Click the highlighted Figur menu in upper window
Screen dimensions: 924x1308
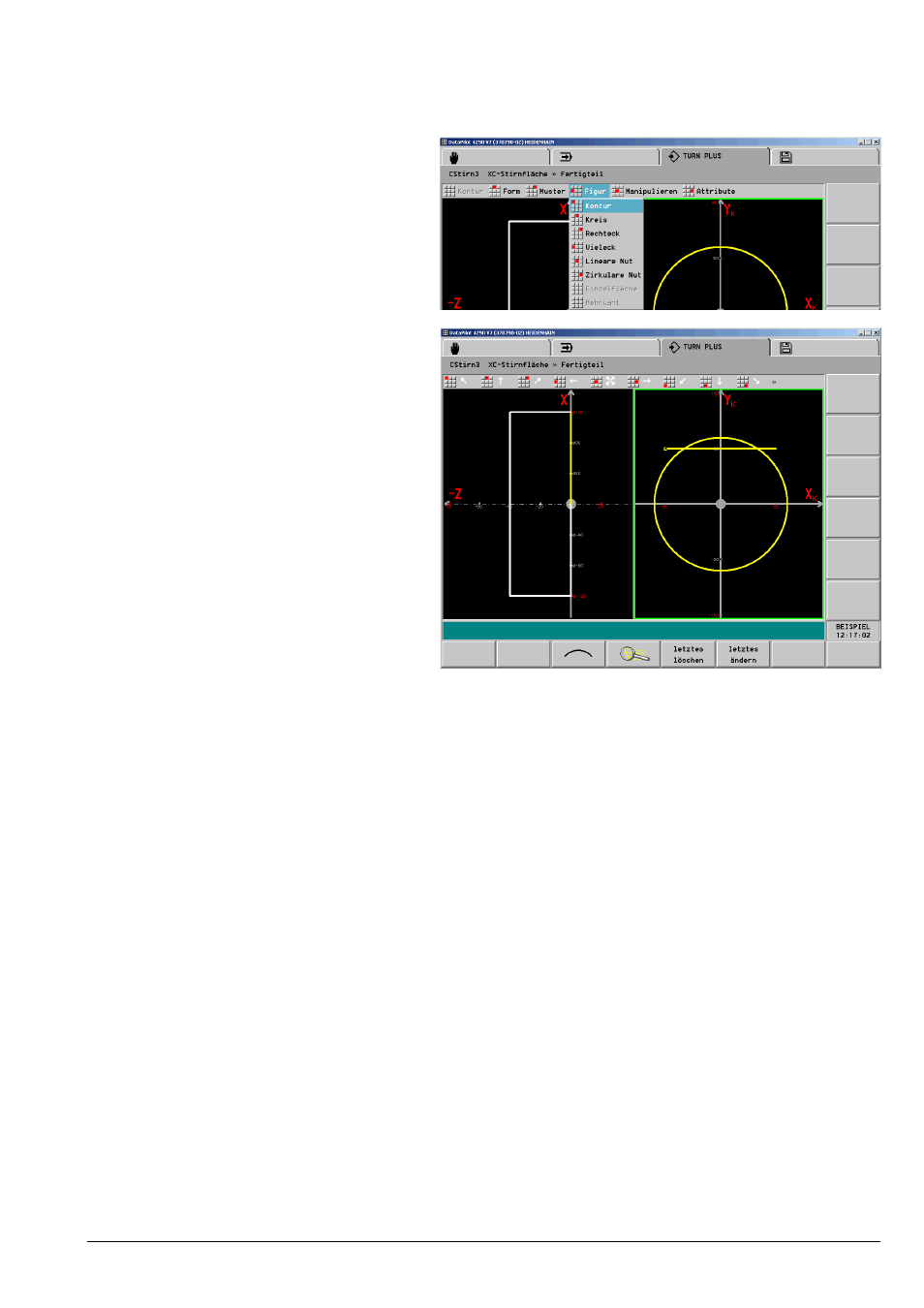pyautogui.click(x=589, y=191)
